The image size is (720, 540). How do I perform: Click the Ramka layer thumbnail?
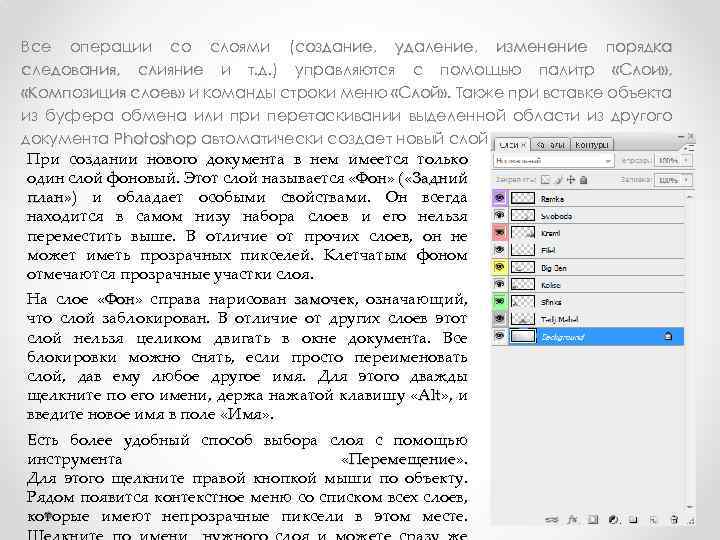pos(523,198)
